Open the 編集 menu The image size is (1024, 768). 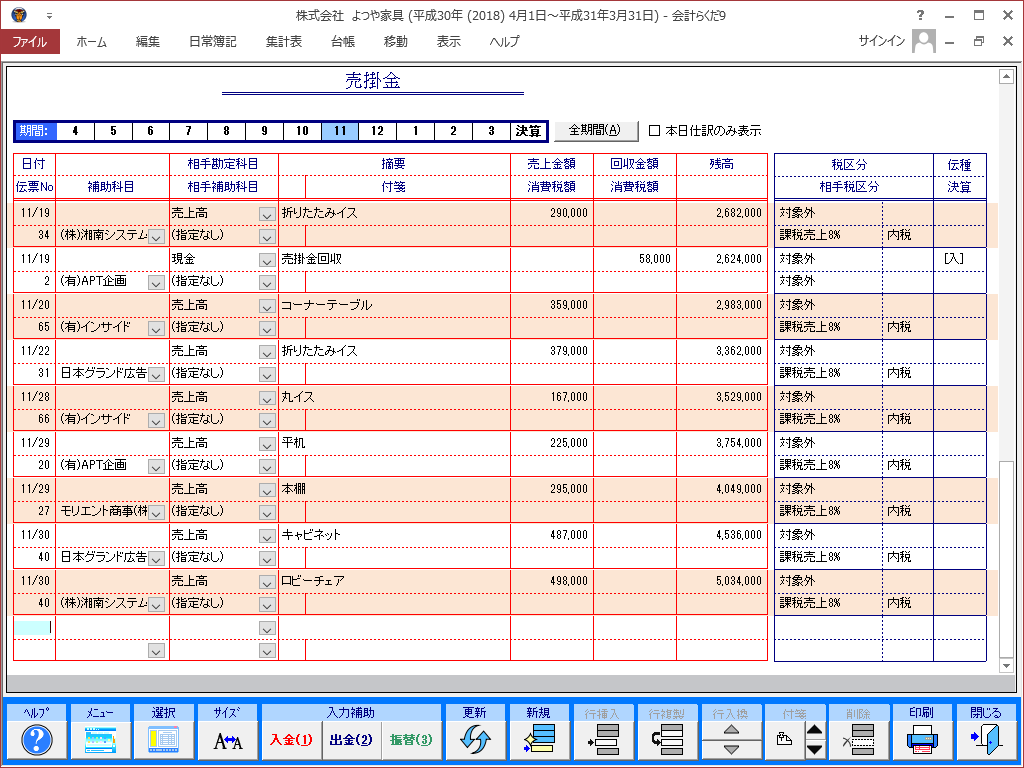148,41
